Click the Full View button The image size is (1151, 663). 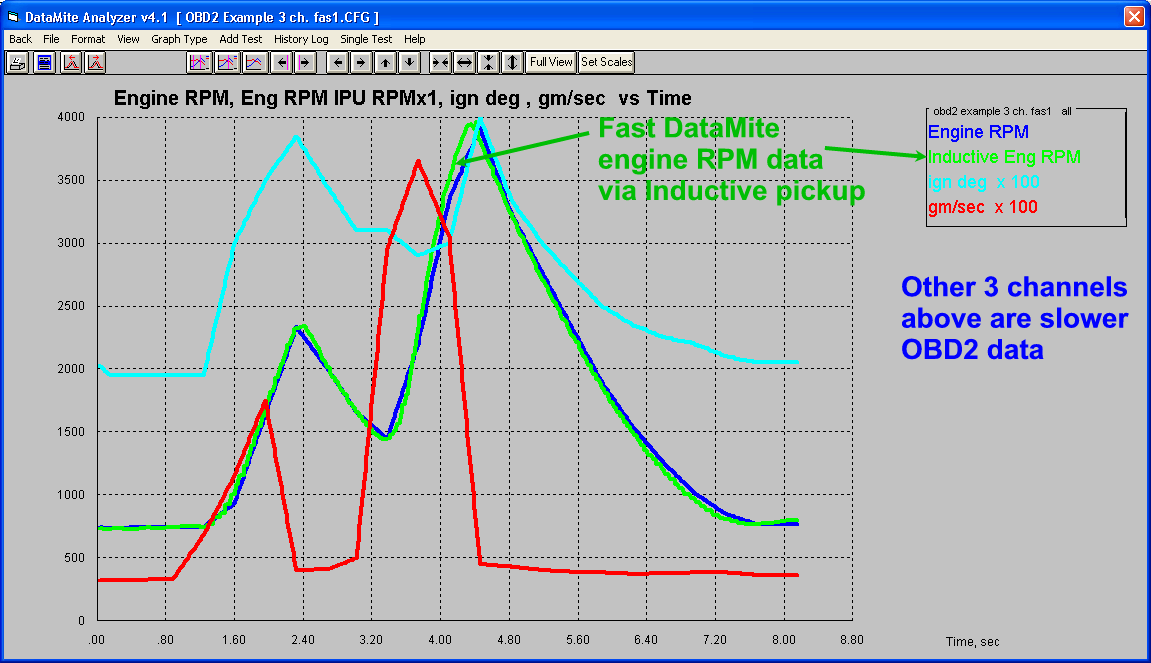[x=551, y=62]
